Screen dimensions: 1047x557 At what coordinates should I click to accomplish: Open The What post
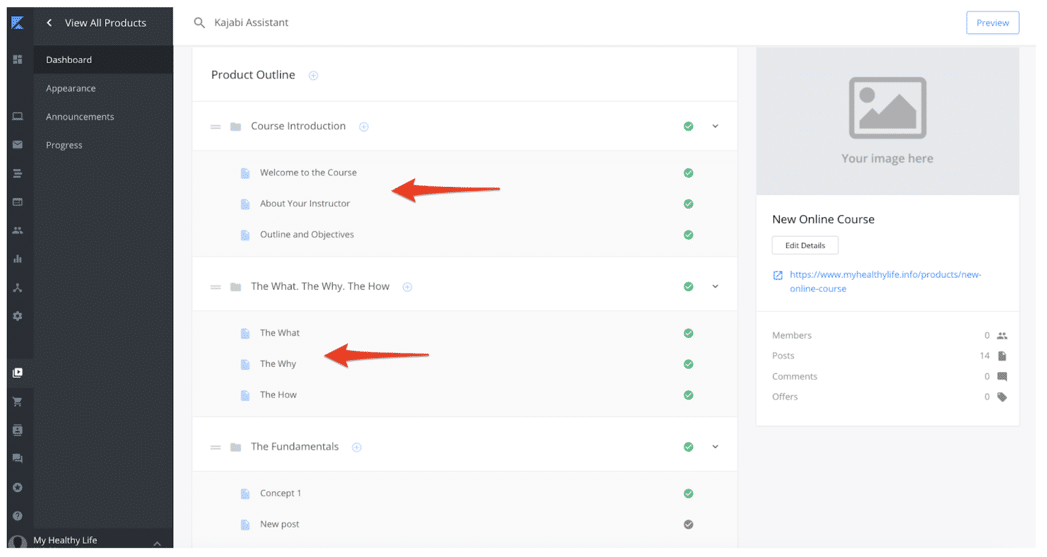(280, 333)
